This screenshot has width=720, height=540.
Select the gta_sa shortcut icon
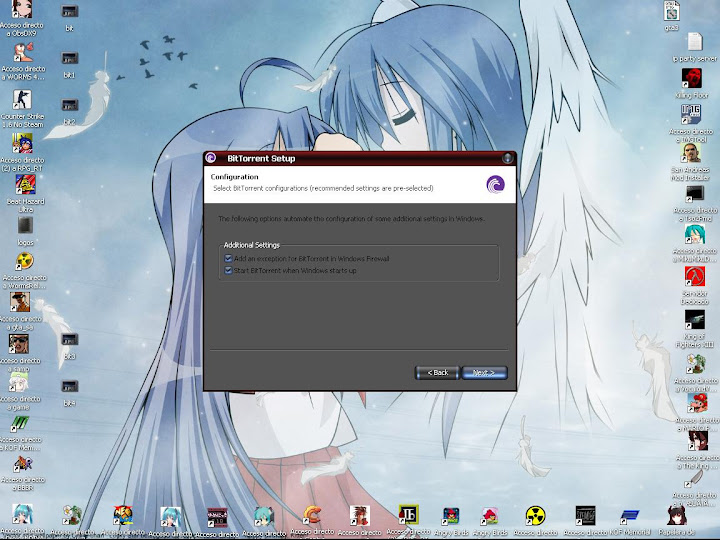coord(20,303)
